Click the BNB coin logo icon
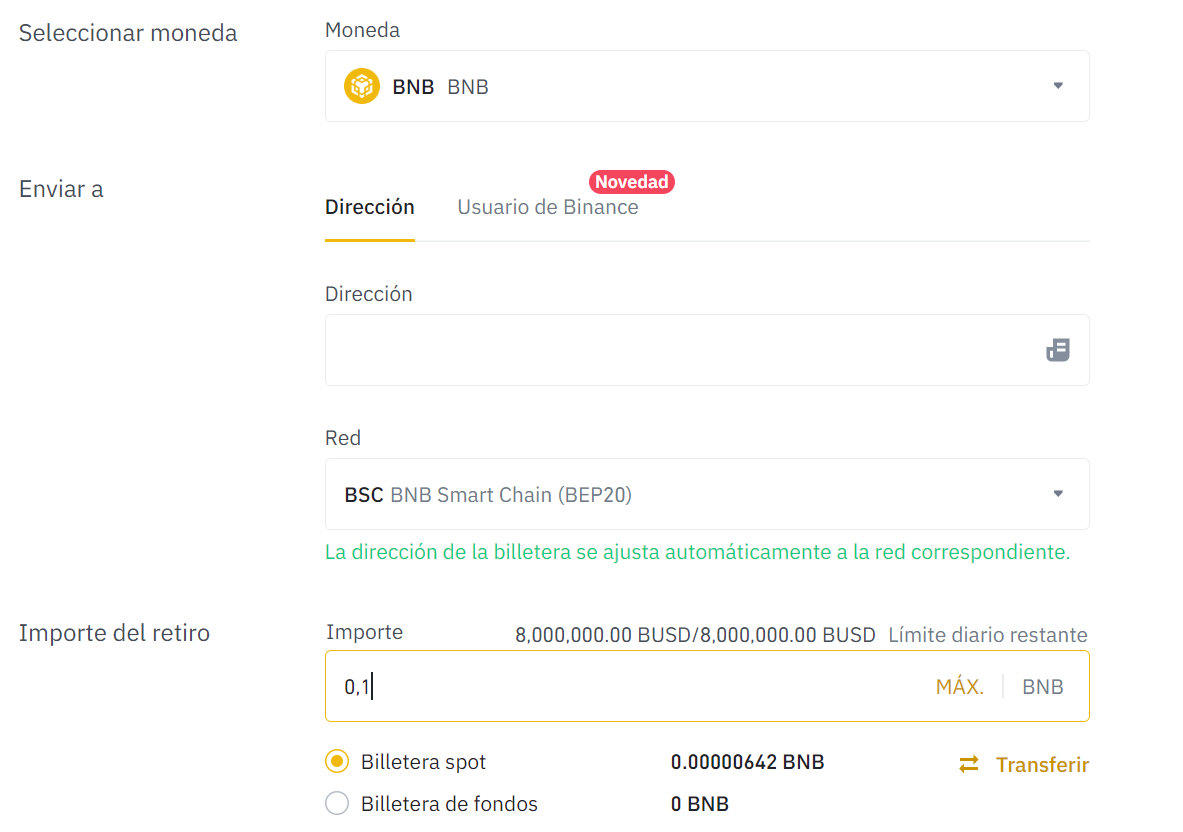 [361, 86]
